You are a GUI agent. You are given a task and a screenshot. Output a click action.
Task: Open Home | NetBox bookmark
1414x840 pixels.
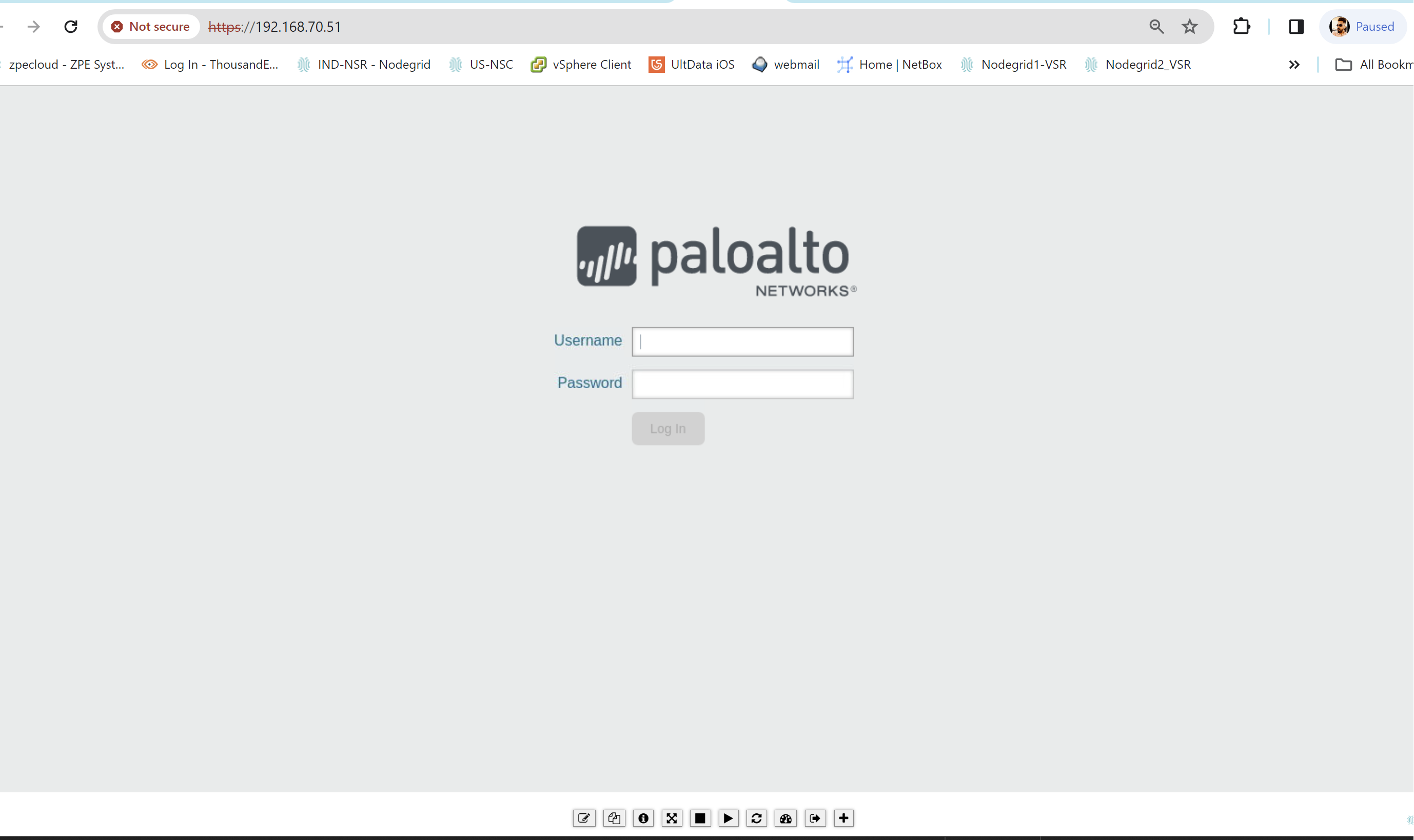click(x=890, y=65)
